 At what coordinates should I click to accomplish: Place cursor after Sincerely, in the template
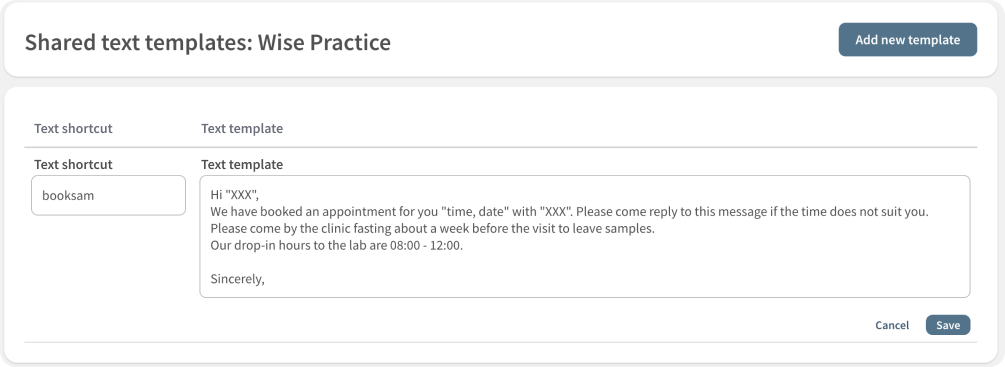point(265,279)
